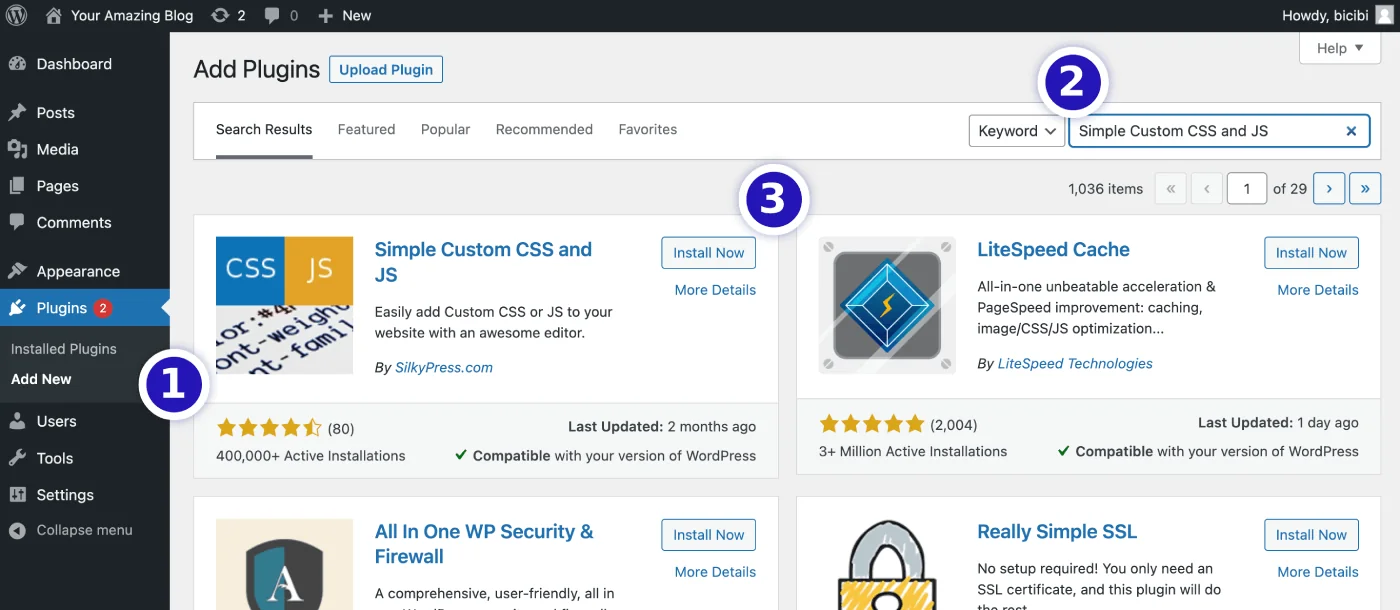
Task: Click the LiteSpeed Cache plugin icon
Action: (x=886, y=305)
